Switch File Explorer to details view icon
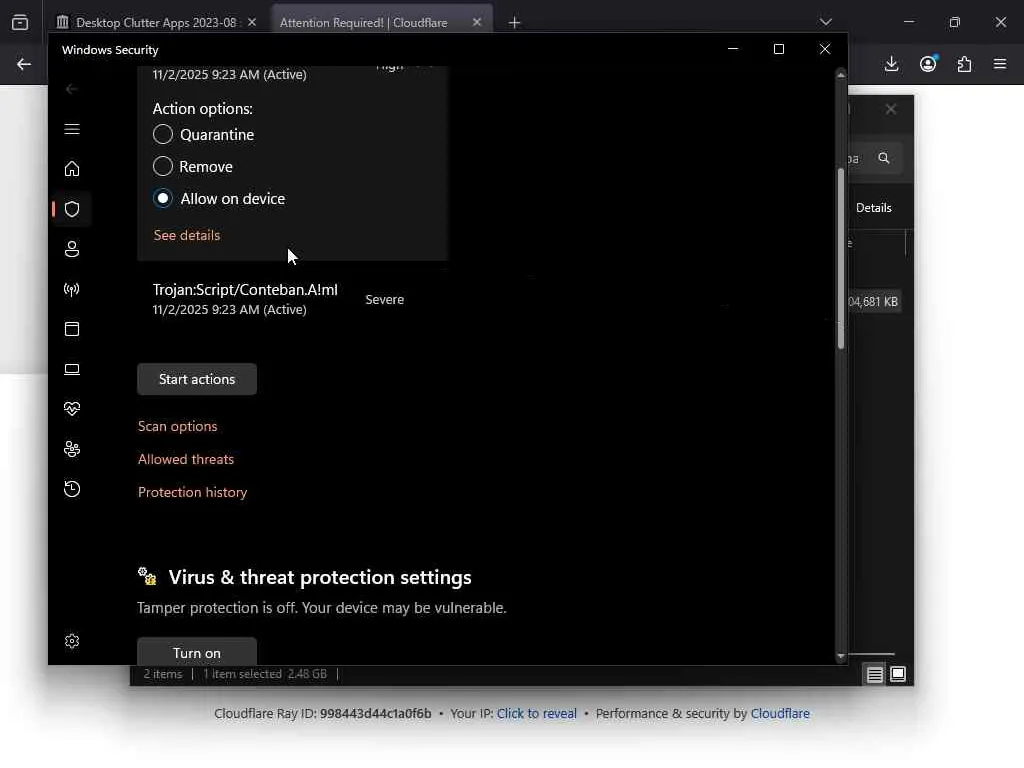The width and height of the screenshot is (1024, 768). tap(874, 674)
